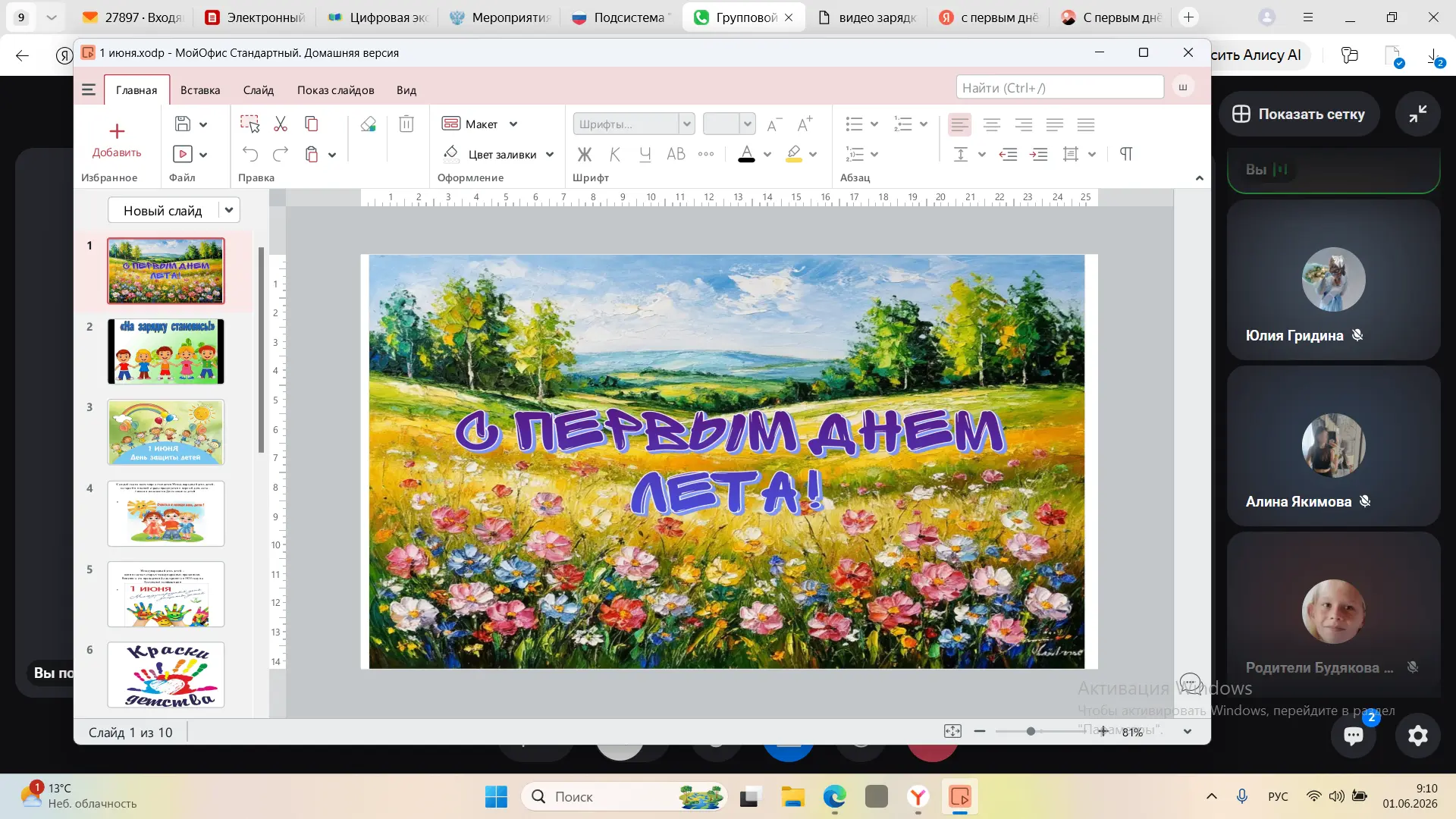
Task: Zoom out with the minus icon
Action: (x=980, y=732)
